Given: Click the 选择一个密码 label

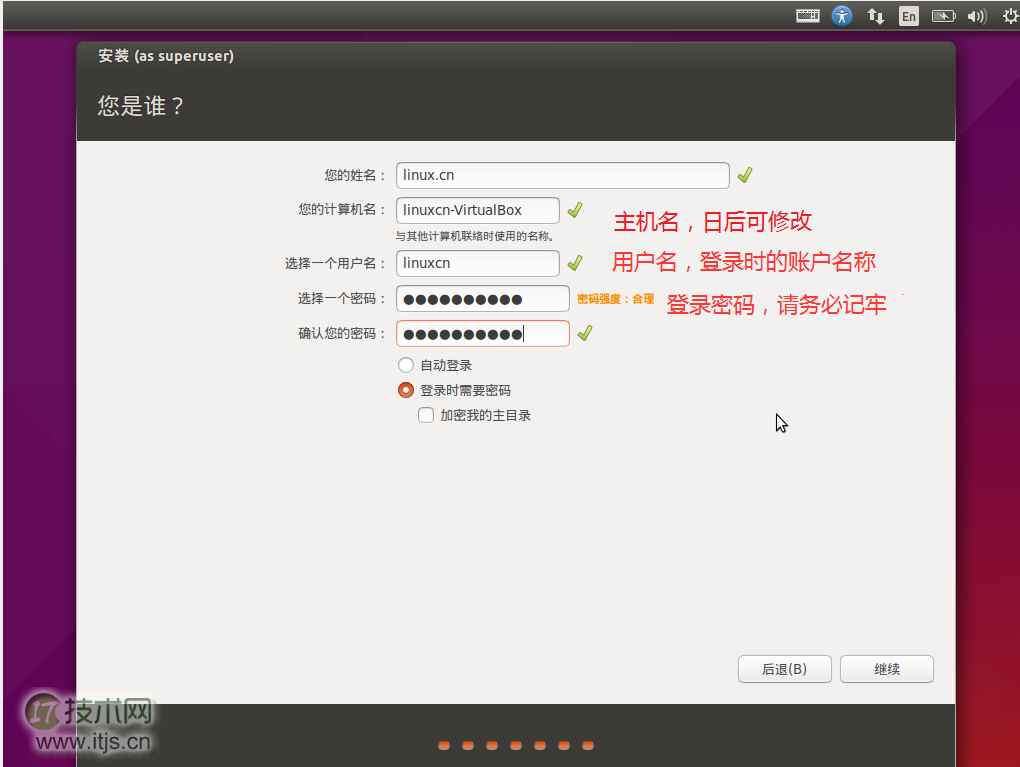Looking at the screenshot, I should (x=342, y=299).
